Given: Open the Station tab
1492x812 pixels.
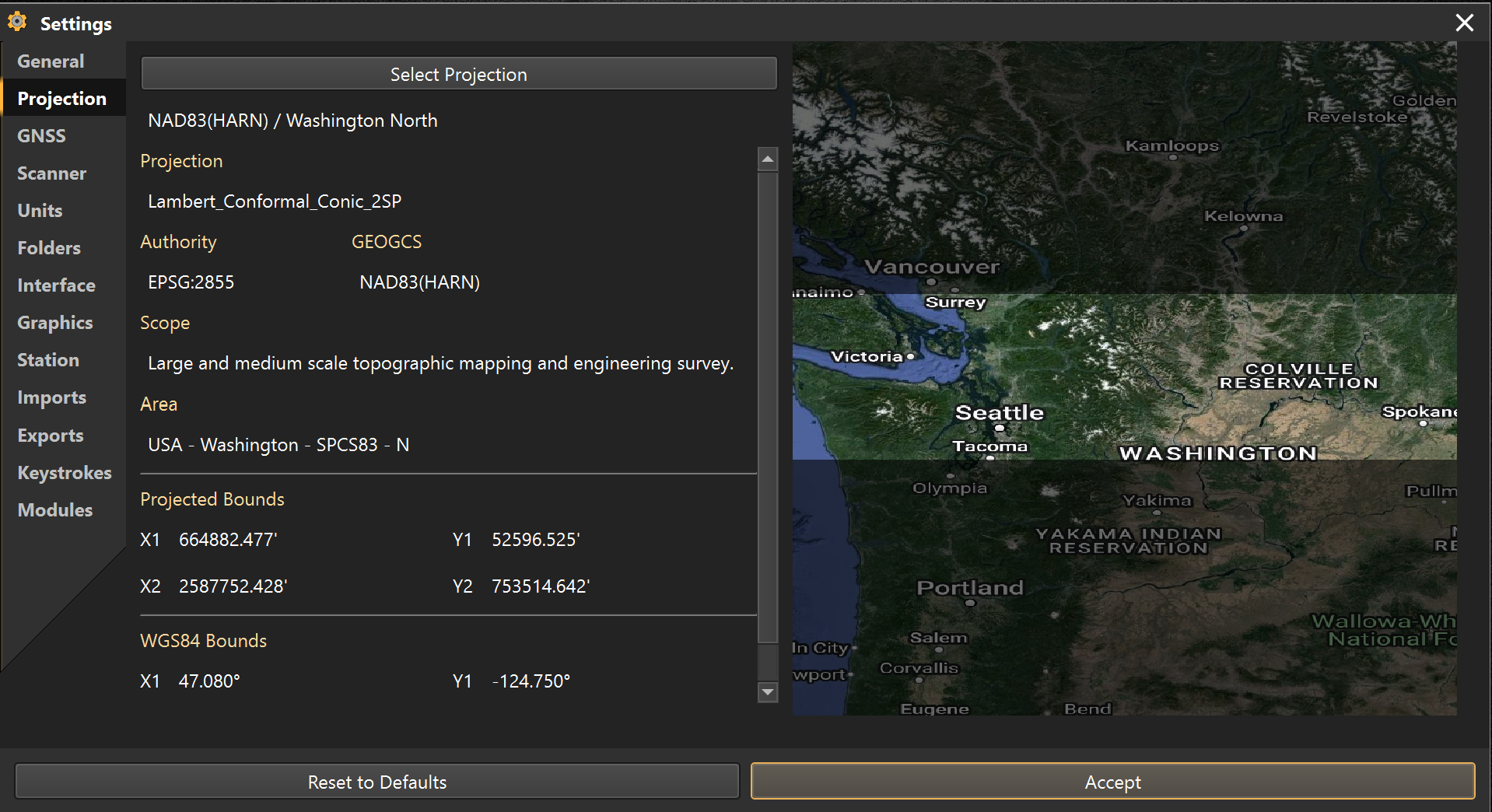Looking at the screenshot, I should tap(48, 360).
